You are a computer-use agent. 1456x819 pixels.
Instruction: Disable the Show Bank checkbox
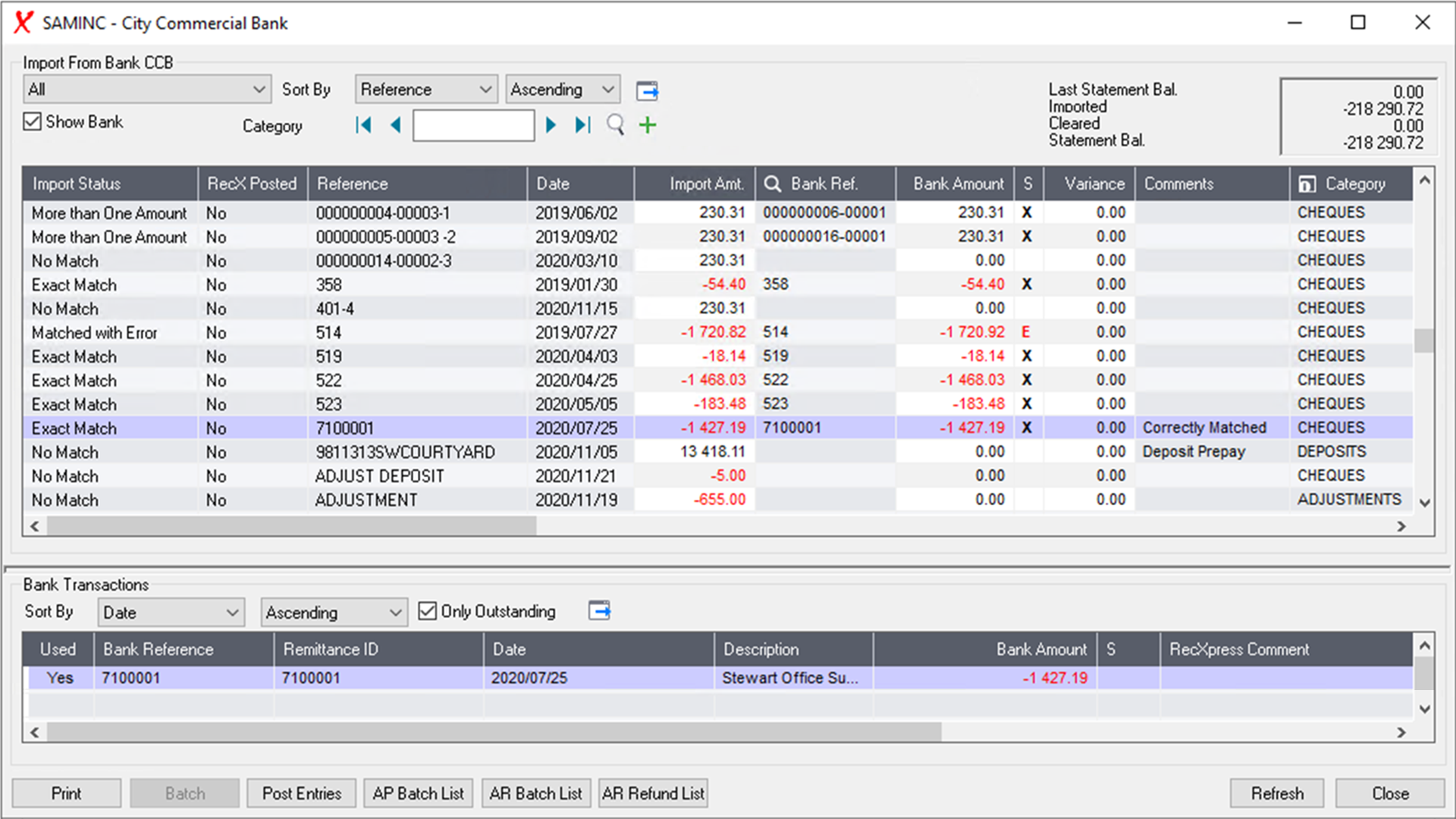tap(33, 121)
